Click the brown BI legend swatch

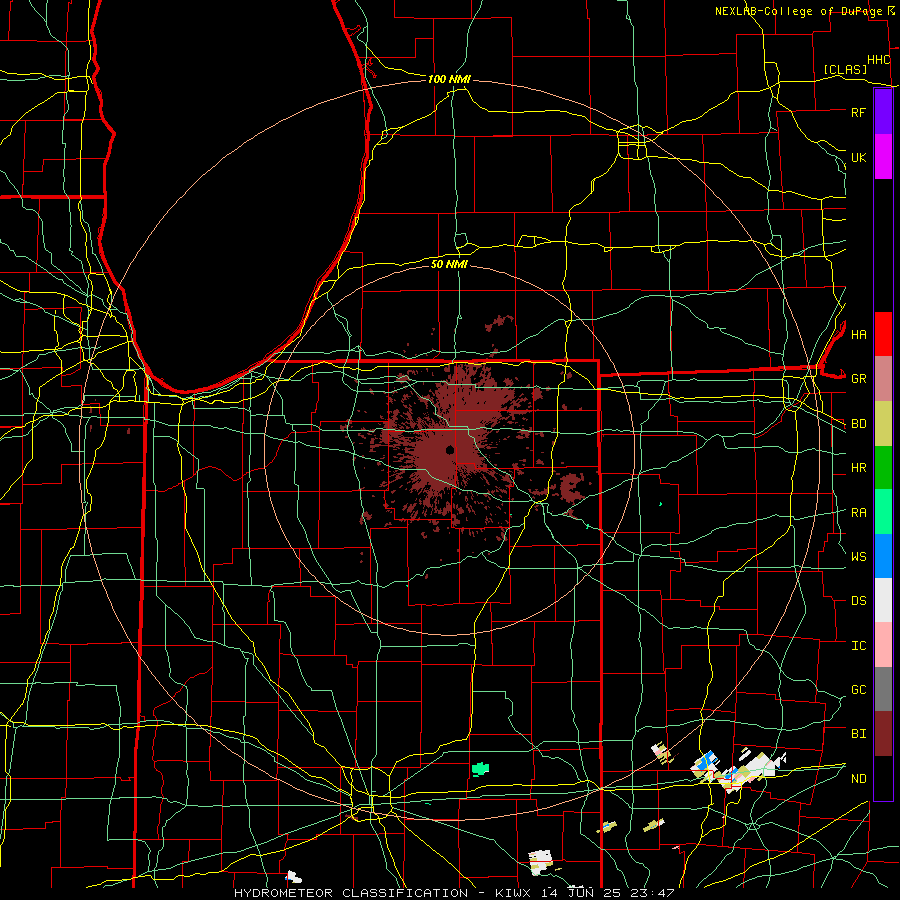pyautogui.click(x=883, y=734)
